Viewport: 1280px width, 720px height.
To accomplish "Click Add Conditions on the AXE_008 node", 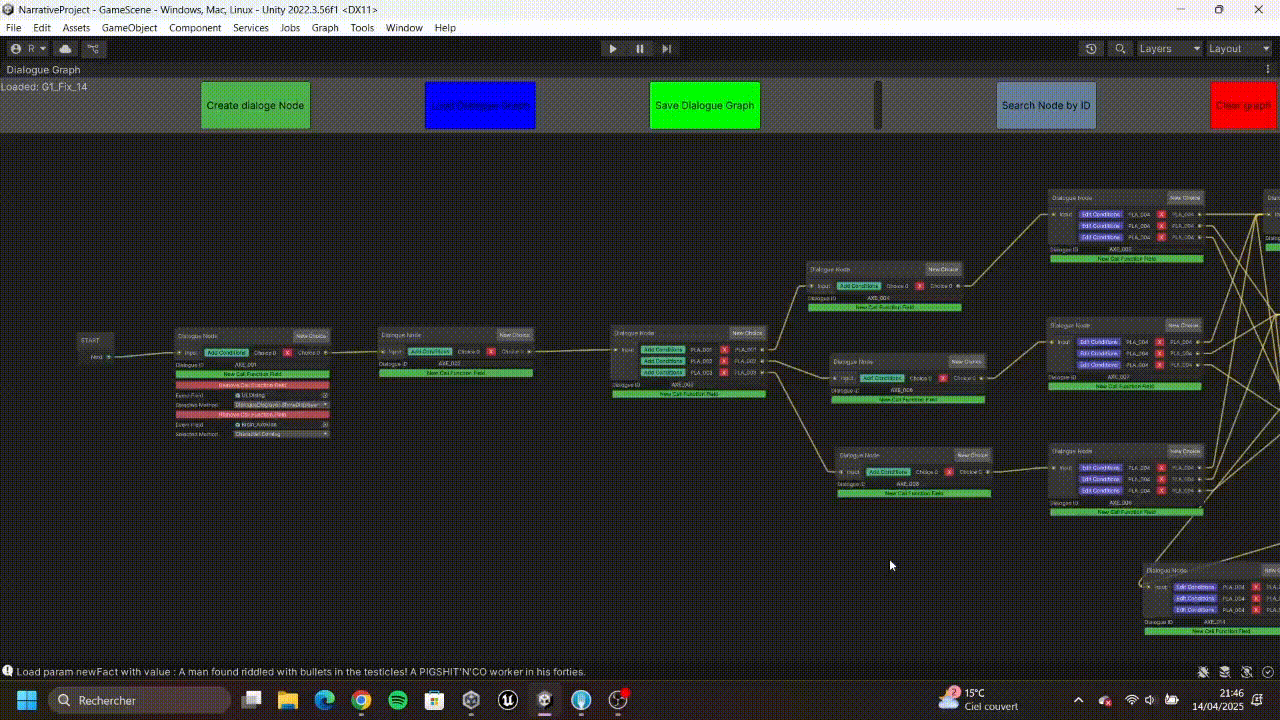I will click(x=888, y=472).
